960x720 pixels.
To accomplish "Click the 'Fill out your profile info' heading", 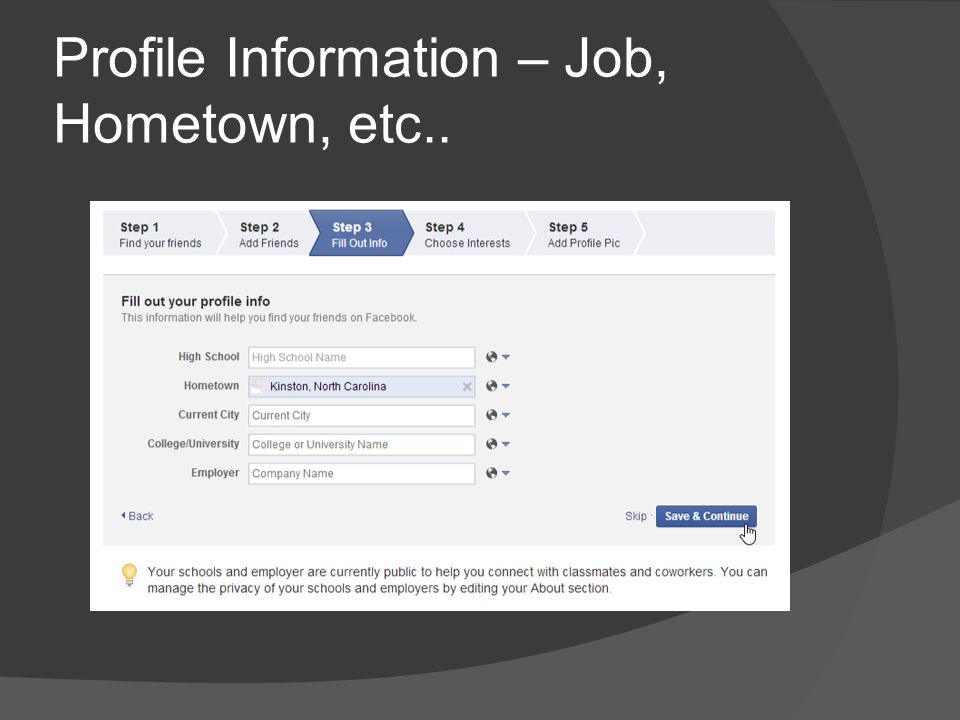I will coord(195,301).
